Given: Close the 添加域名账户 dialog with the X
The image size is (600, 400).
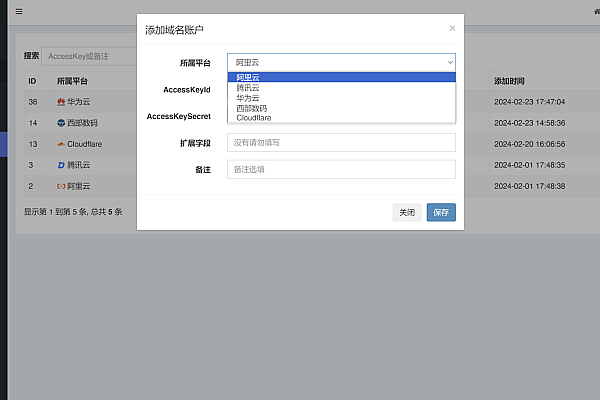Looking at the screenshot, I should point(452,28).
